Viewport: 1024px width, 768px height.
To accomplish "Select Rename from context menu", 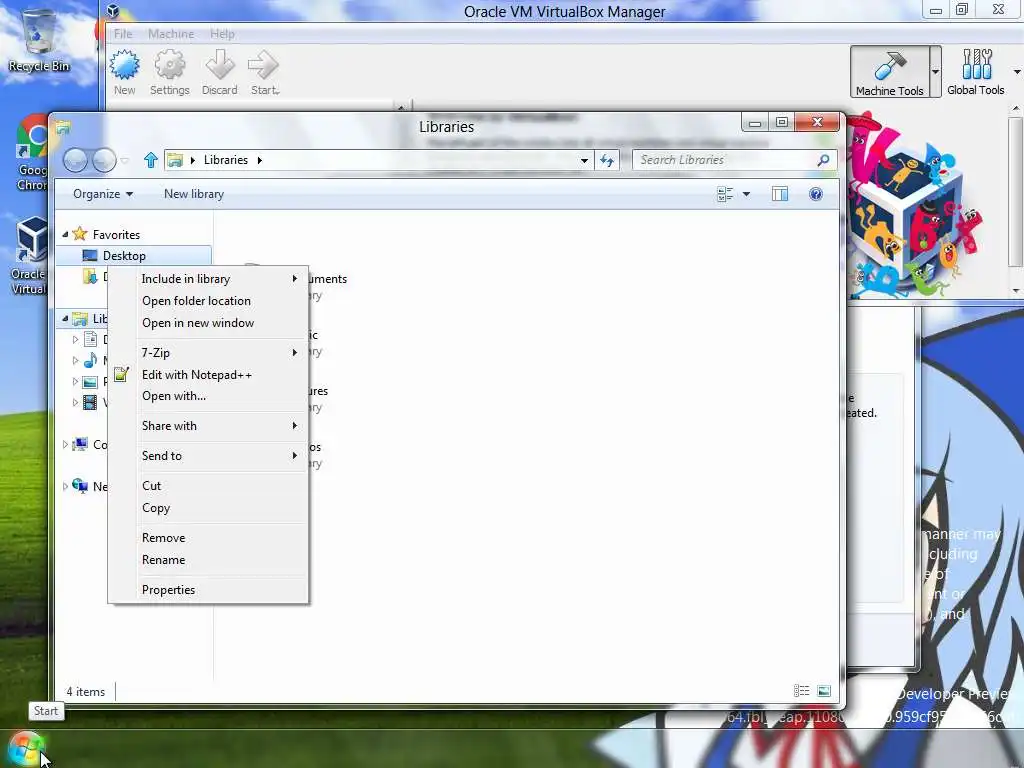I will click(208, 560).
